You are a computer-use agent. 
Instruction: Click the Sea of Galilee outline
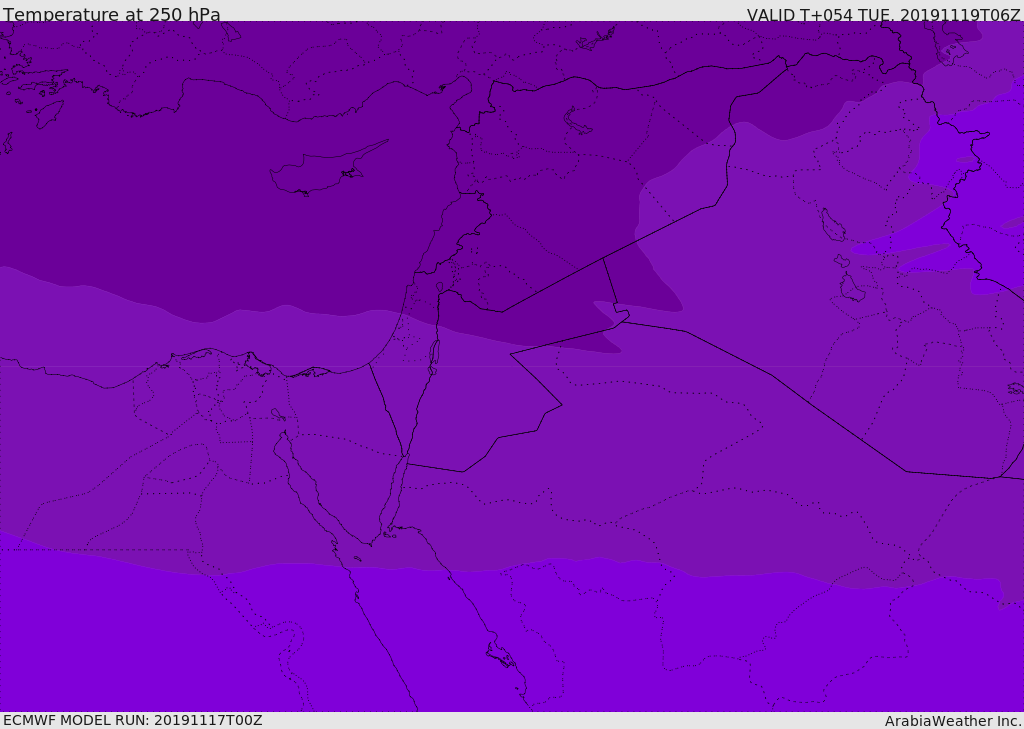click(439, 287)
